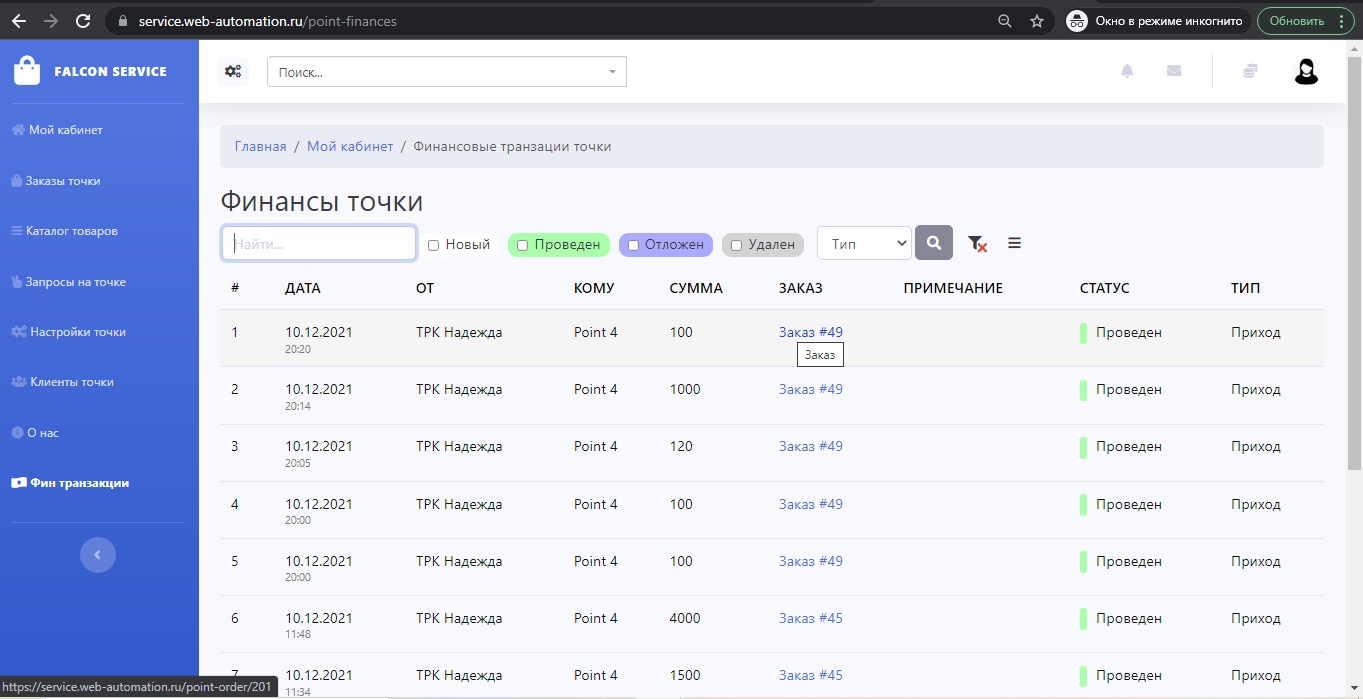
Task: Go to Каталог товаров in sidebar
Action: click(x=71, y=231)
